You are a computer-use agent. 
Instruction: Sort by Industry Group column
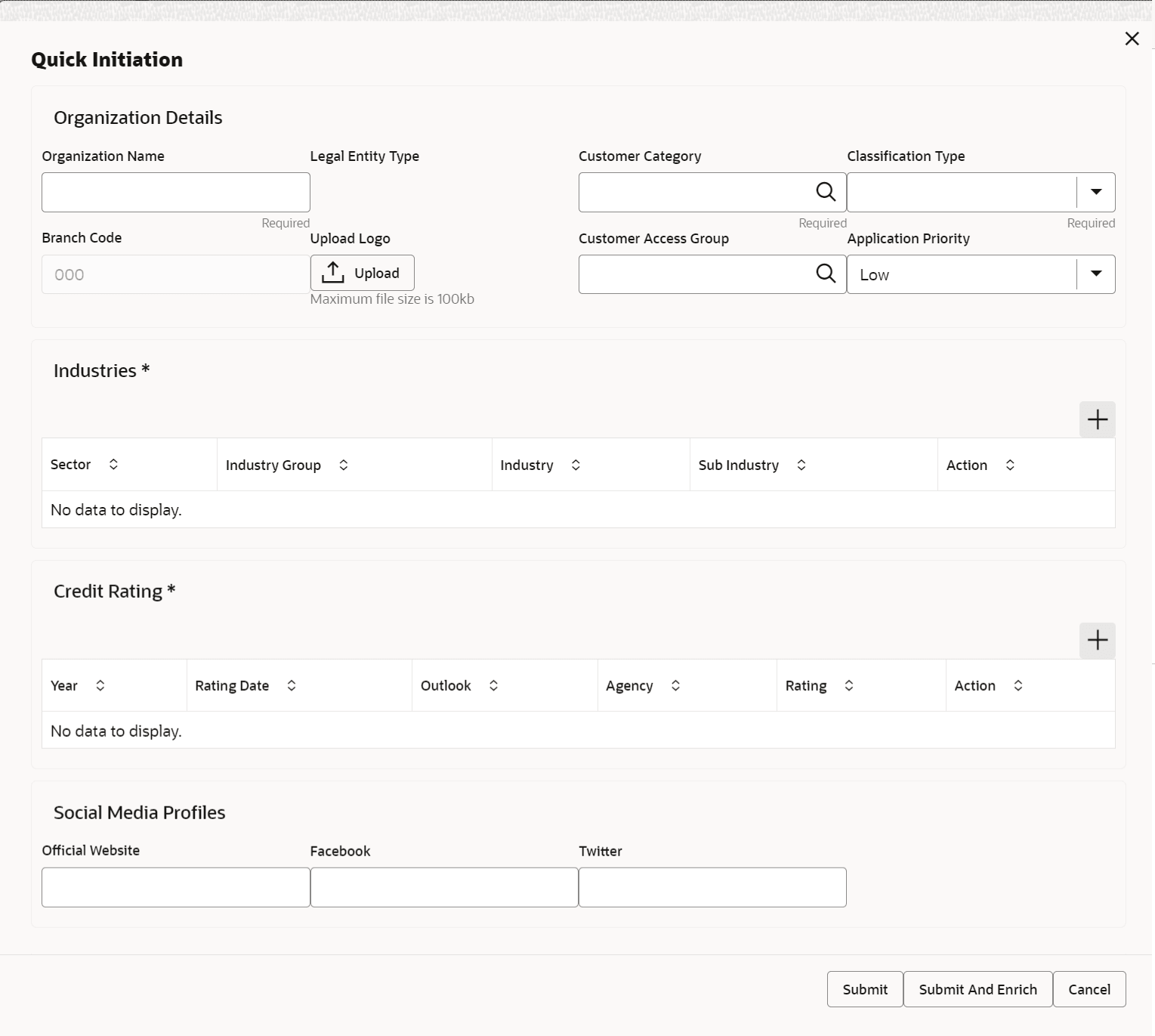(343, 465)
